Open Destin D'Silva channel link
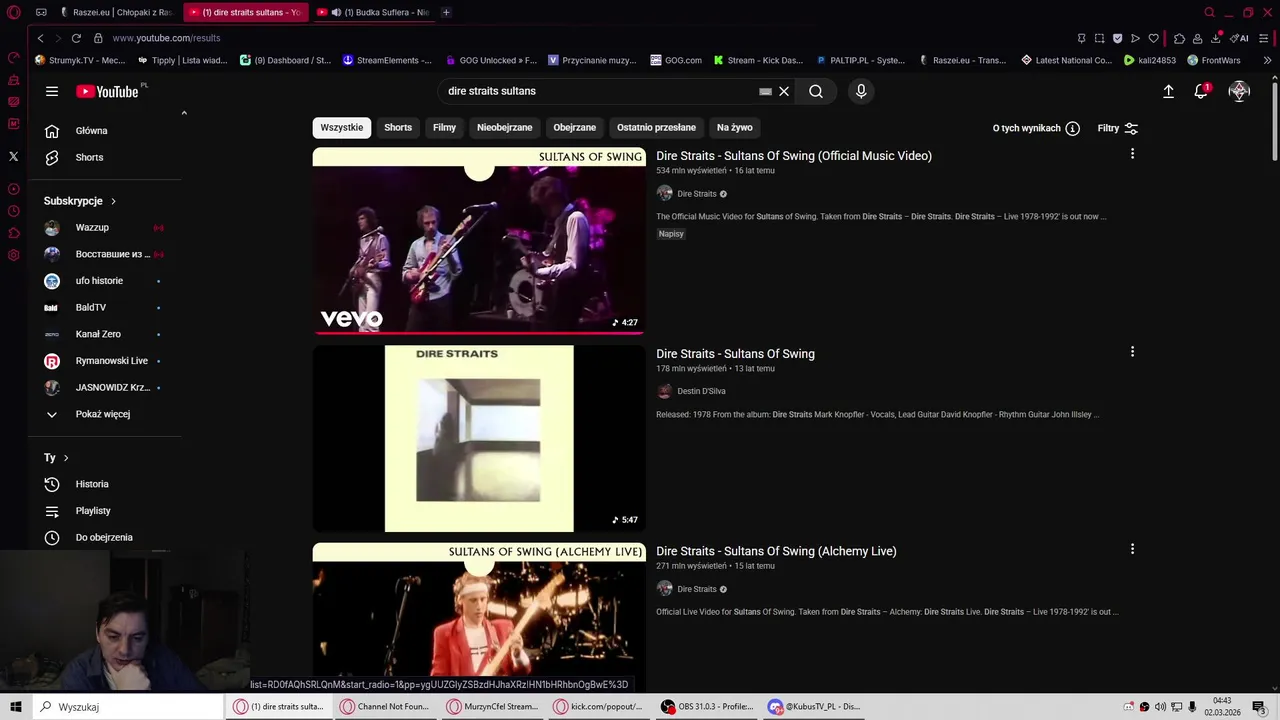This screenshot has width=1280, height=720. (701, 391)
